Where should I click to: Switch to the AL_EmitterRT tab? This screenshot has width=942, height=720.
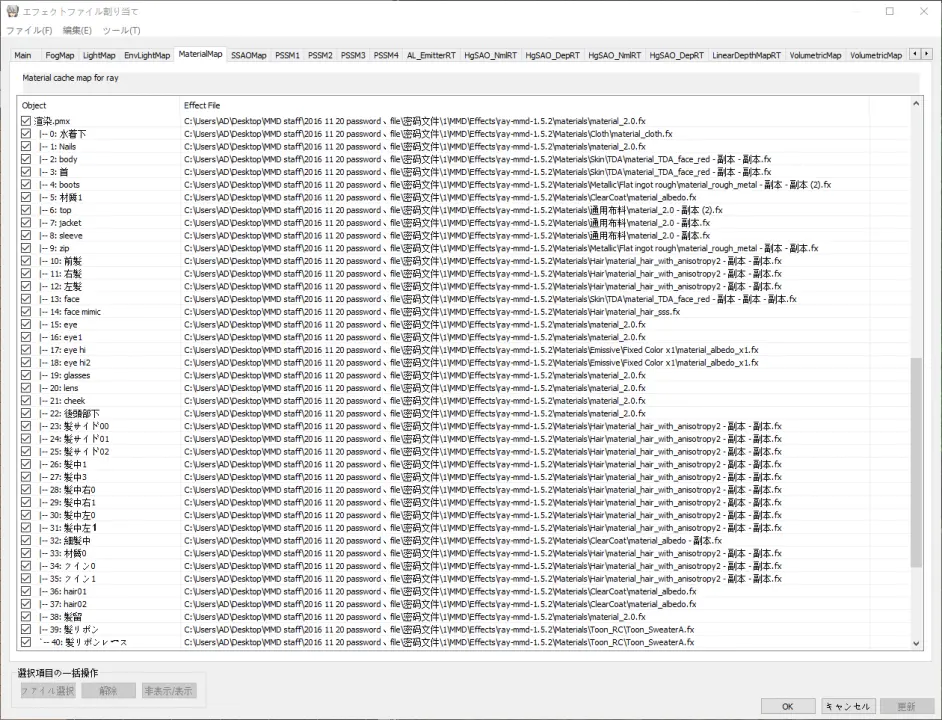pyautogui.click(x=431, y=55)
